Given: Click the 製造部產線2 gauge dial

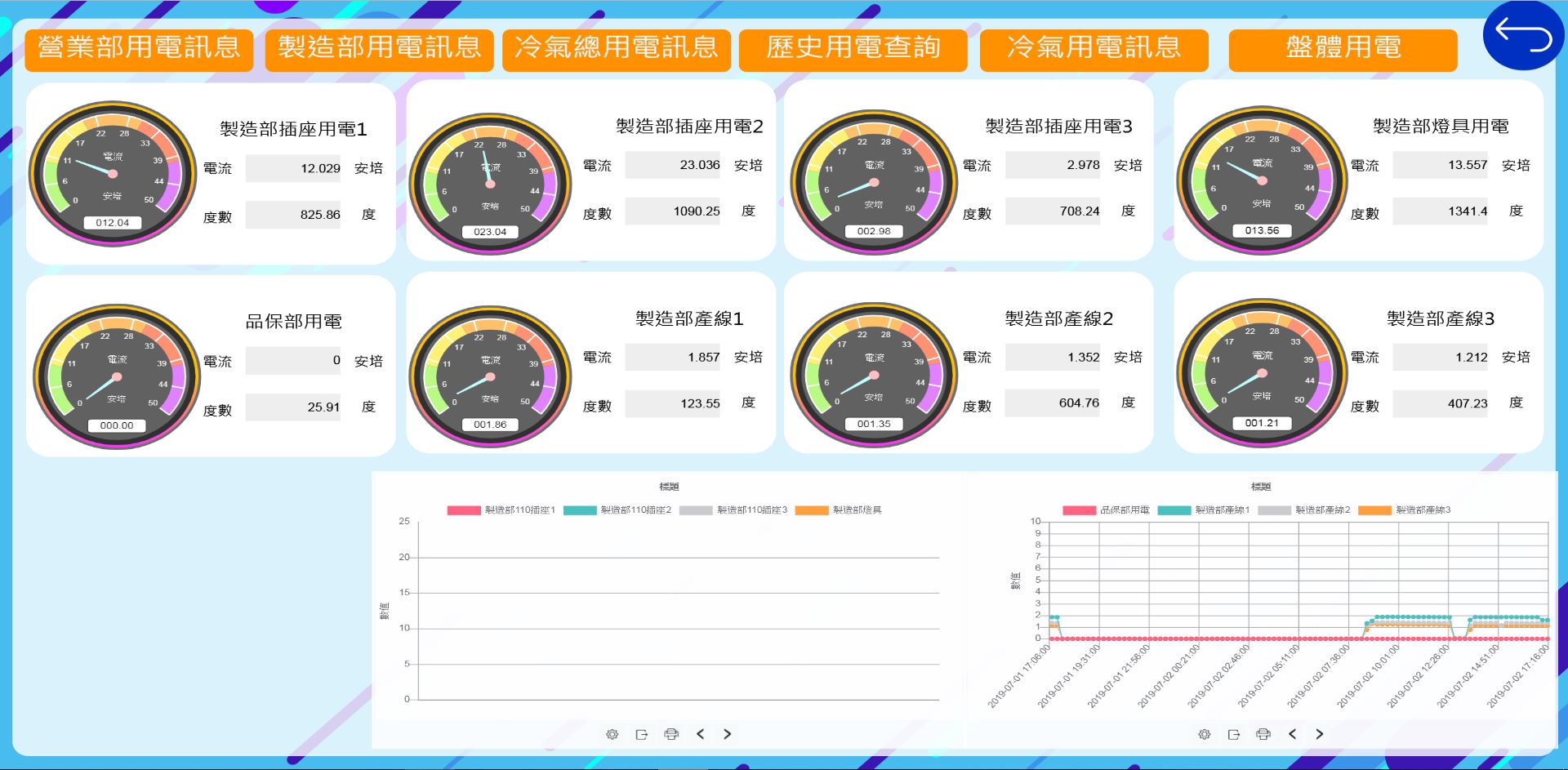Looking at the screenshot, I should point(874,374).
